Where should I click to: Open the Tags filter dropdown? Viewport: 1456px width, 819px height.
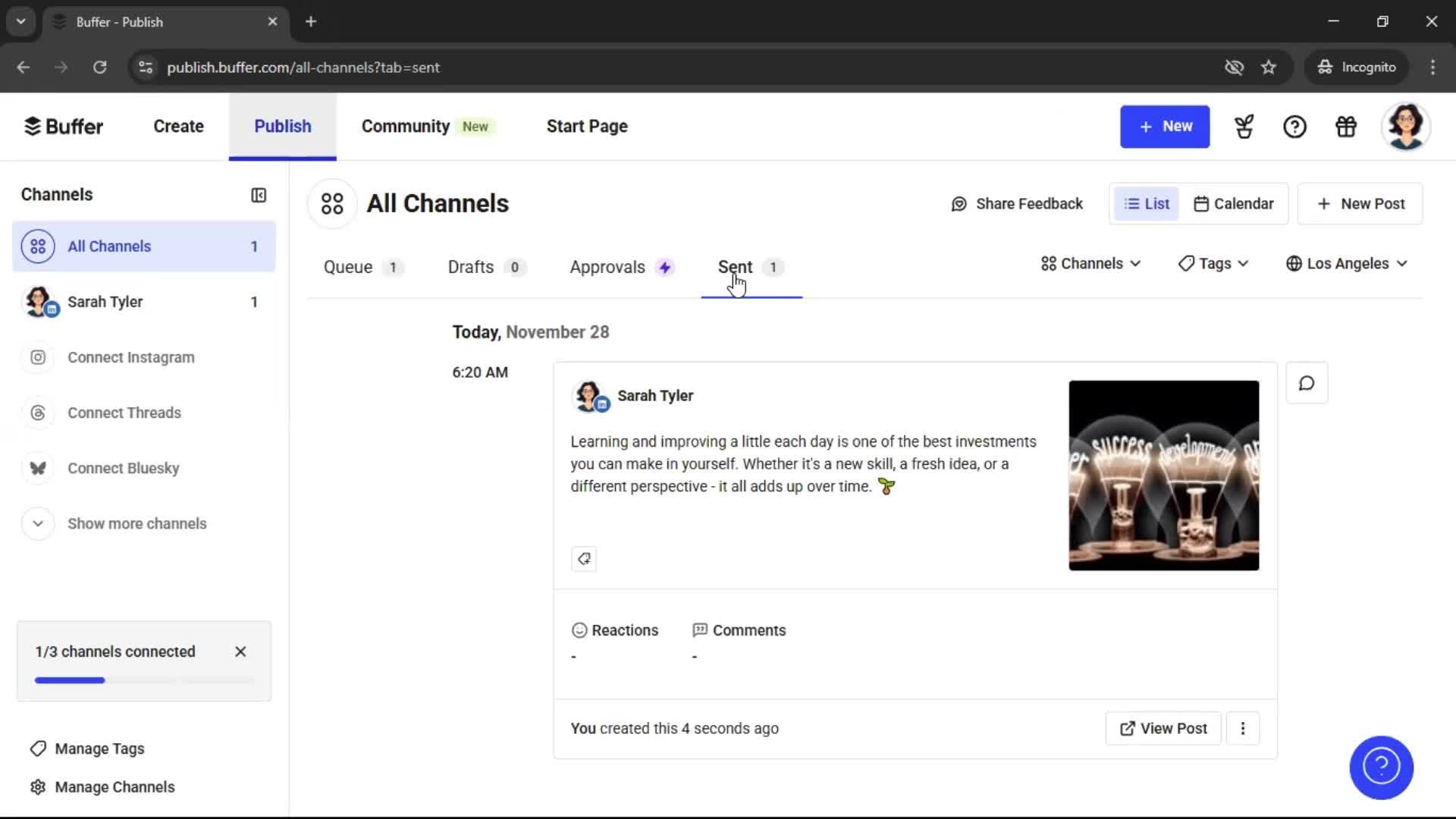click(1213, 263)
